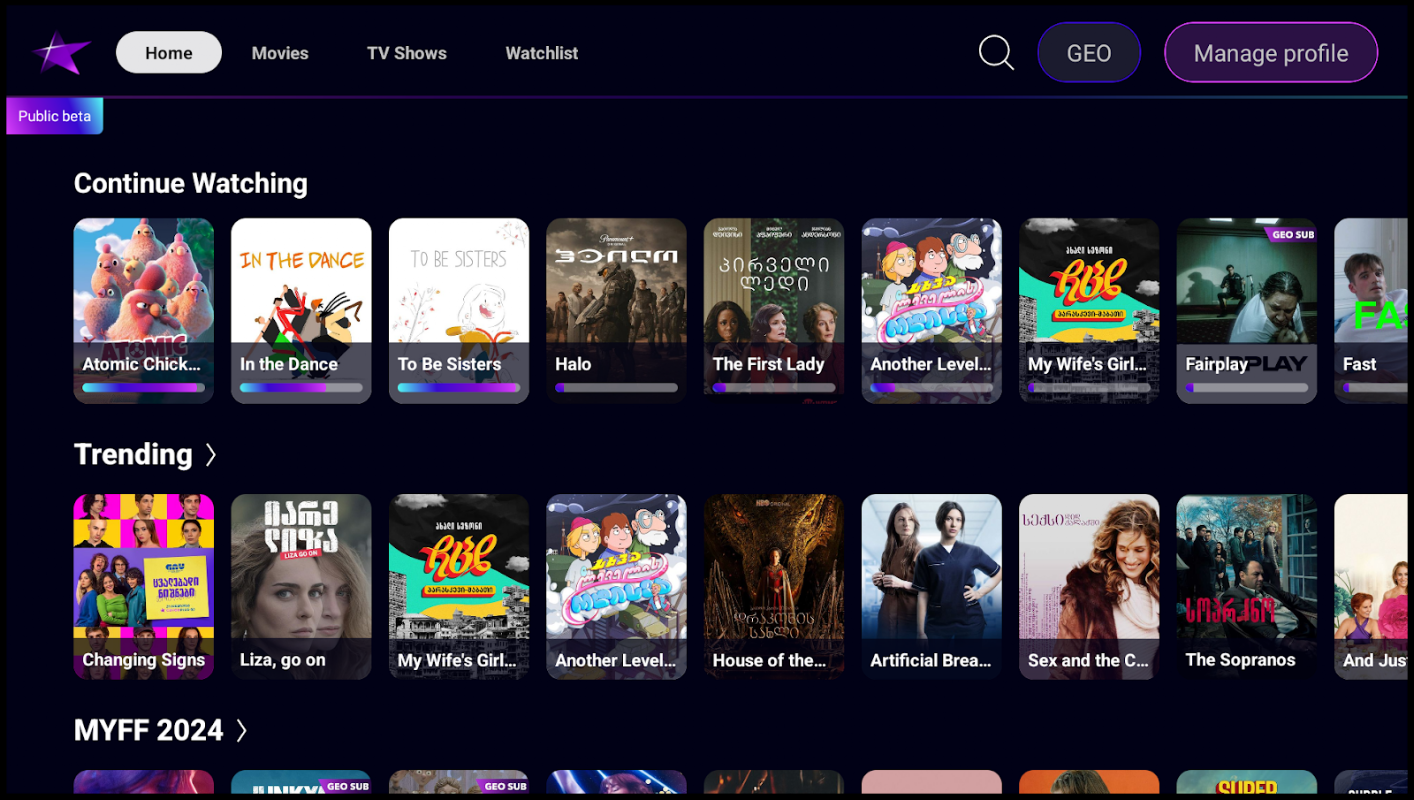Switch to the Movies tab
1414x800 pixels.
tap(280, 53)
